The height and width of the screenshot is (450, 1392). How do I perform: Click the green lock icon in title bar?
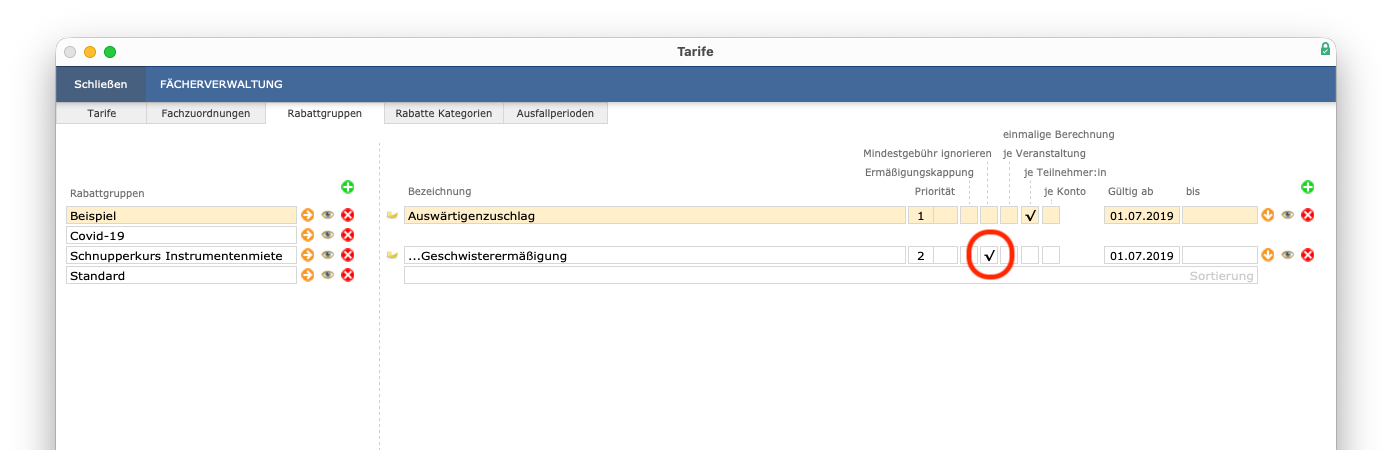[x=1325, y=49]
